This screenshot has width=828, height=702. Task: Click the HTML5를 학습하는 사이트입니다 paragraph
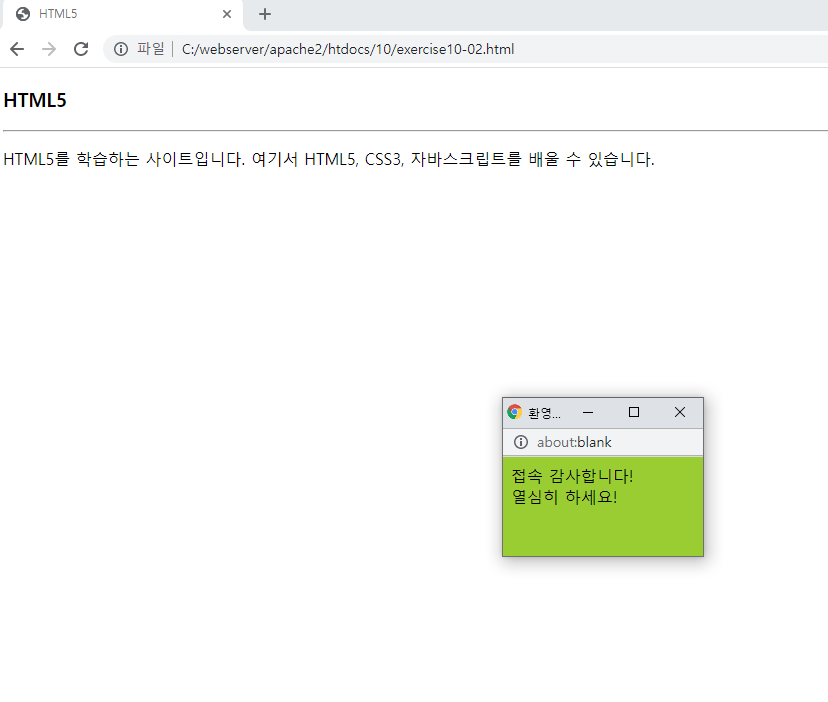click(329, 159)
